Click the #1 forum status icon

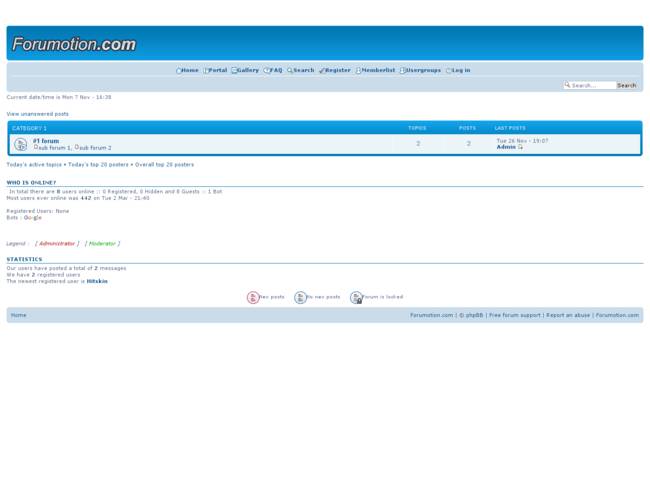pos(21,144)
